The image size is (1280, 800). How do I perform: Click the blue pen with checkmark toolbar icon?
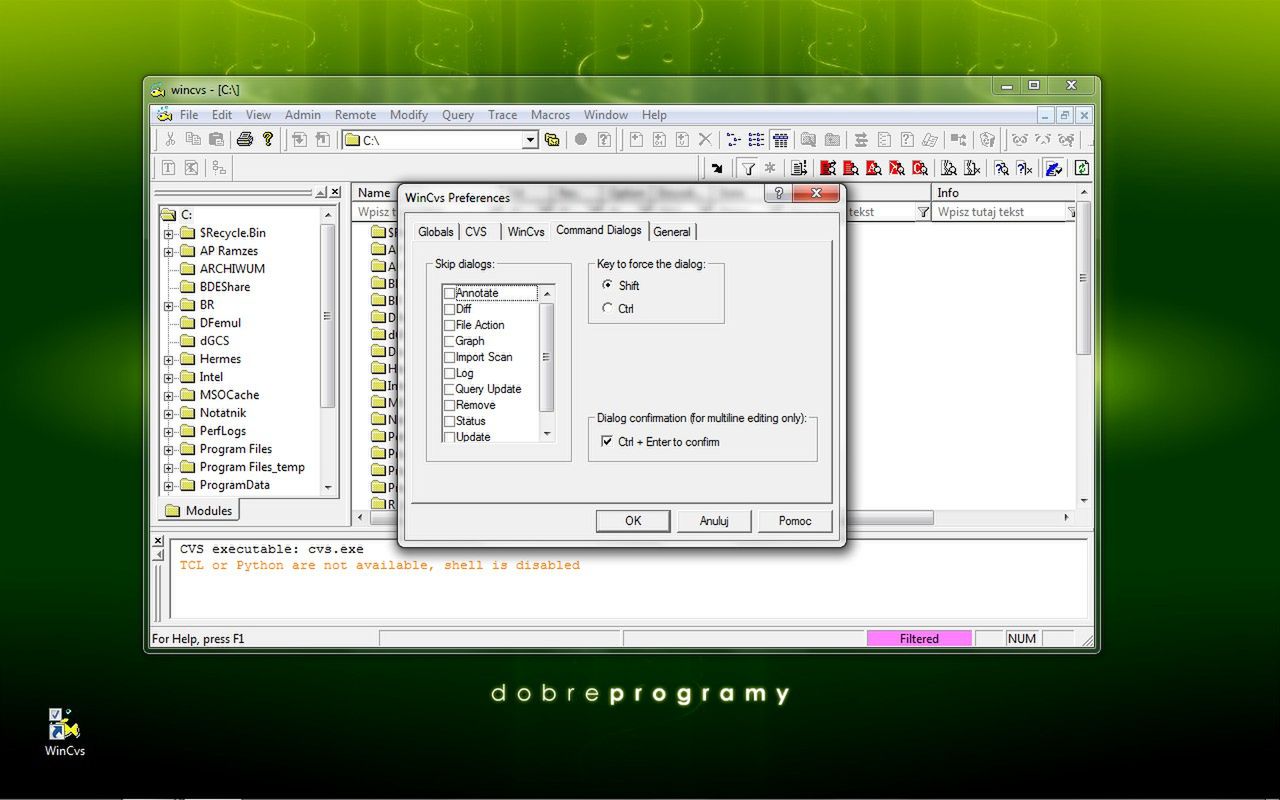click(1053, 168)
